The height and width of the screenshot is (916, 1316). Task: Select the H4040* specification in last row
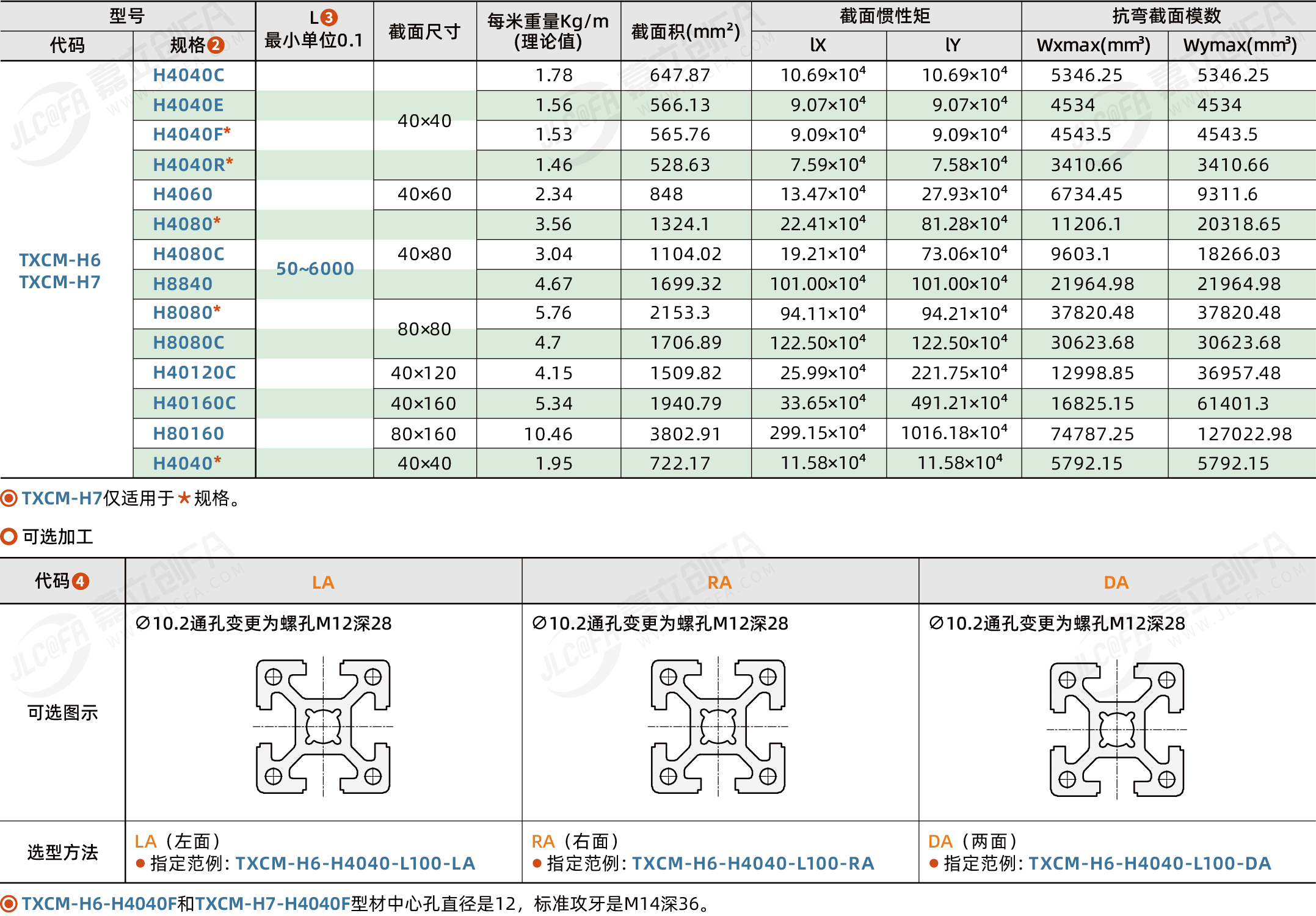pos(187,463)
